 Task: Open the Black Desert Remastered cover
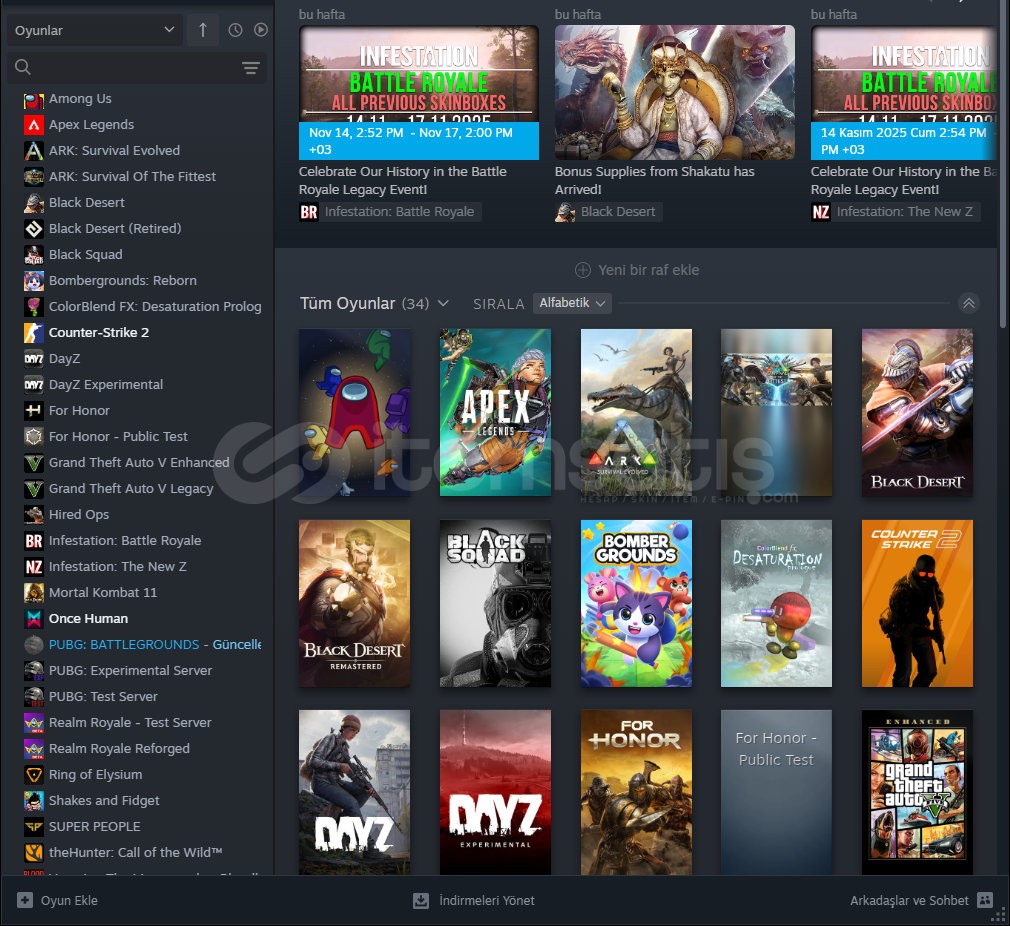(354, 603)
